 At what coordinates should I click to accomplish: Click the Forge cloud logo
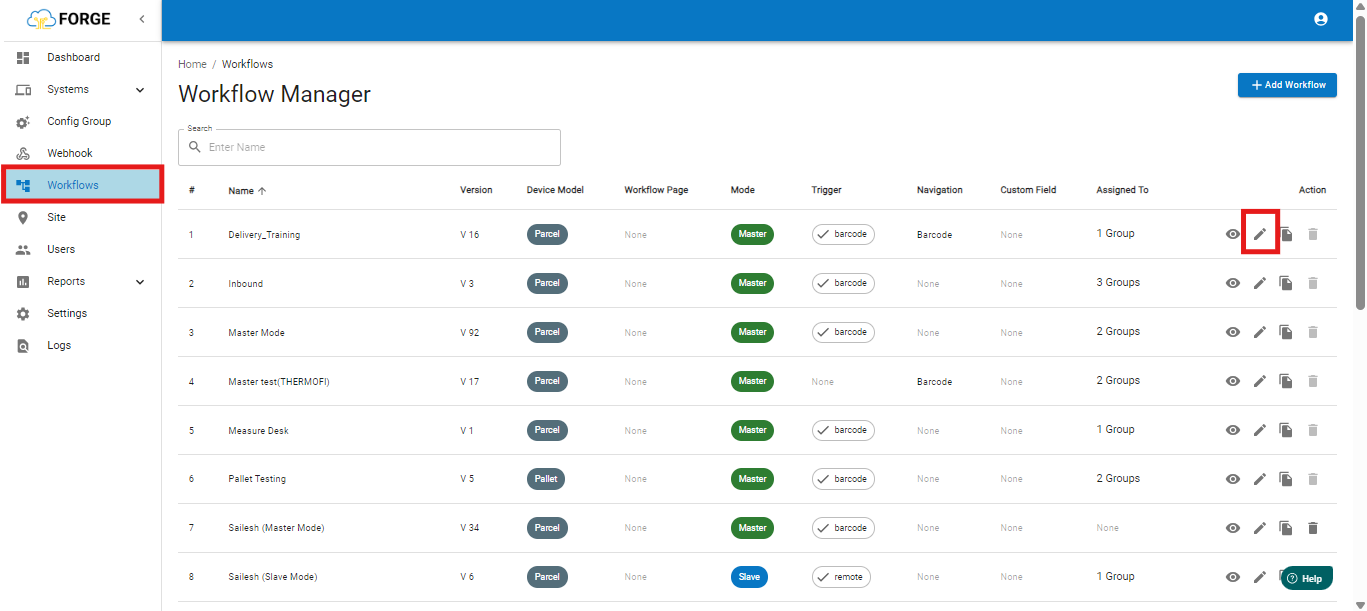point(41,19)
